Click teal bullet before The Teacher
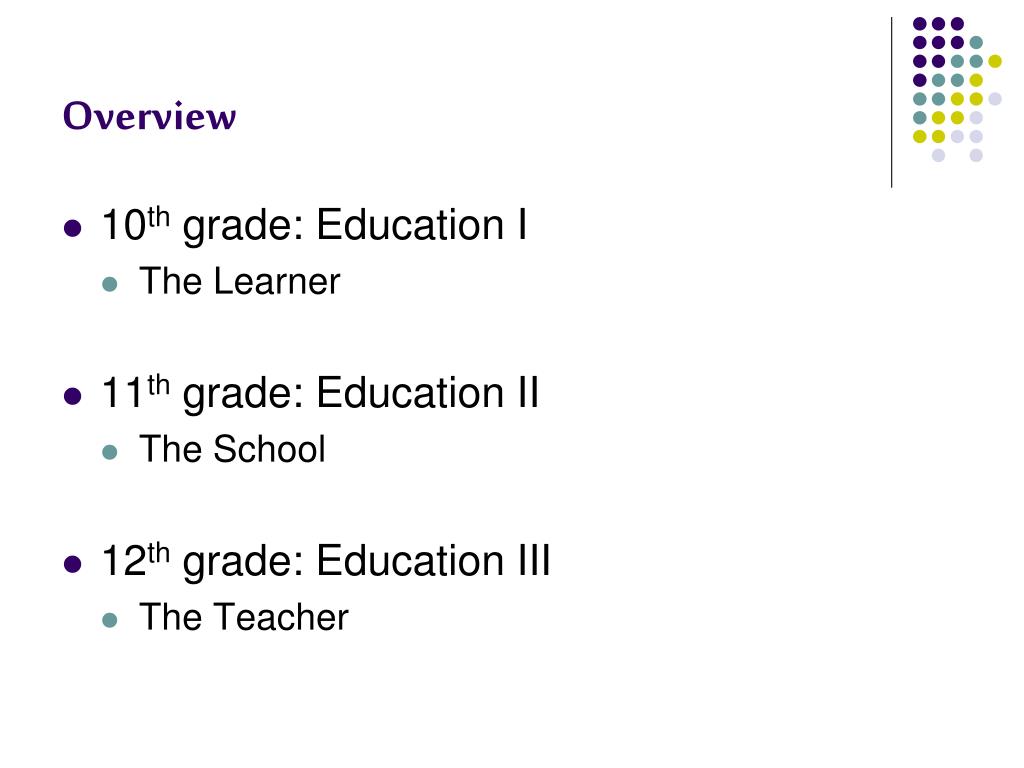This screenshot has height=768, width=1024. pos(110,620)
